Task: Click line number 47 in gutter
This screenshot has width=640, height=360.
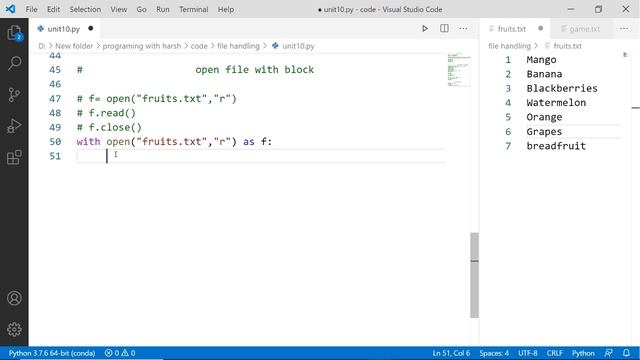Action: (x=55, y=99)
